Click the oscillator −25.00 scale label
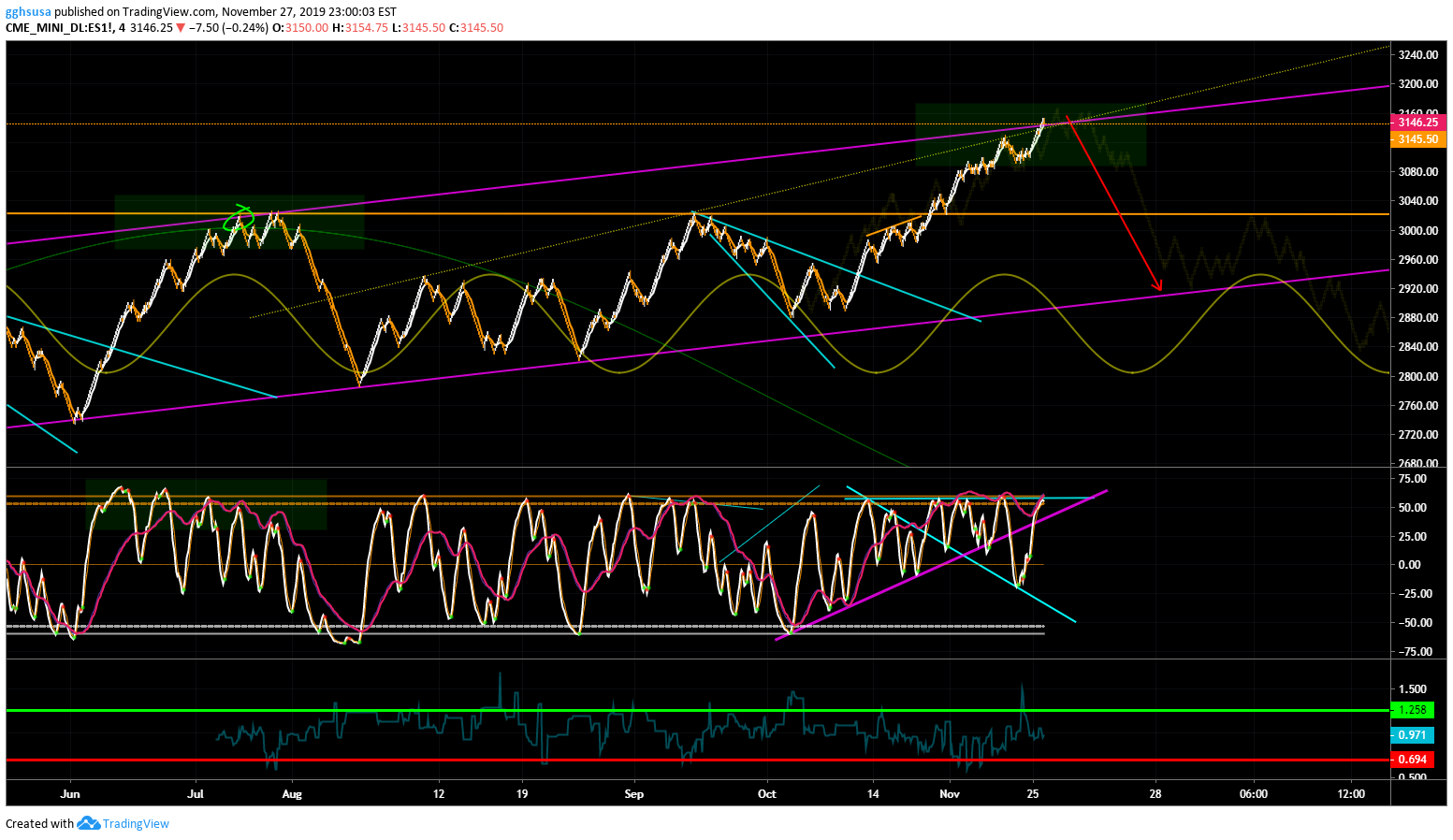The width and height of the screenshot is (1453, 840). (x=1415, y=594)
